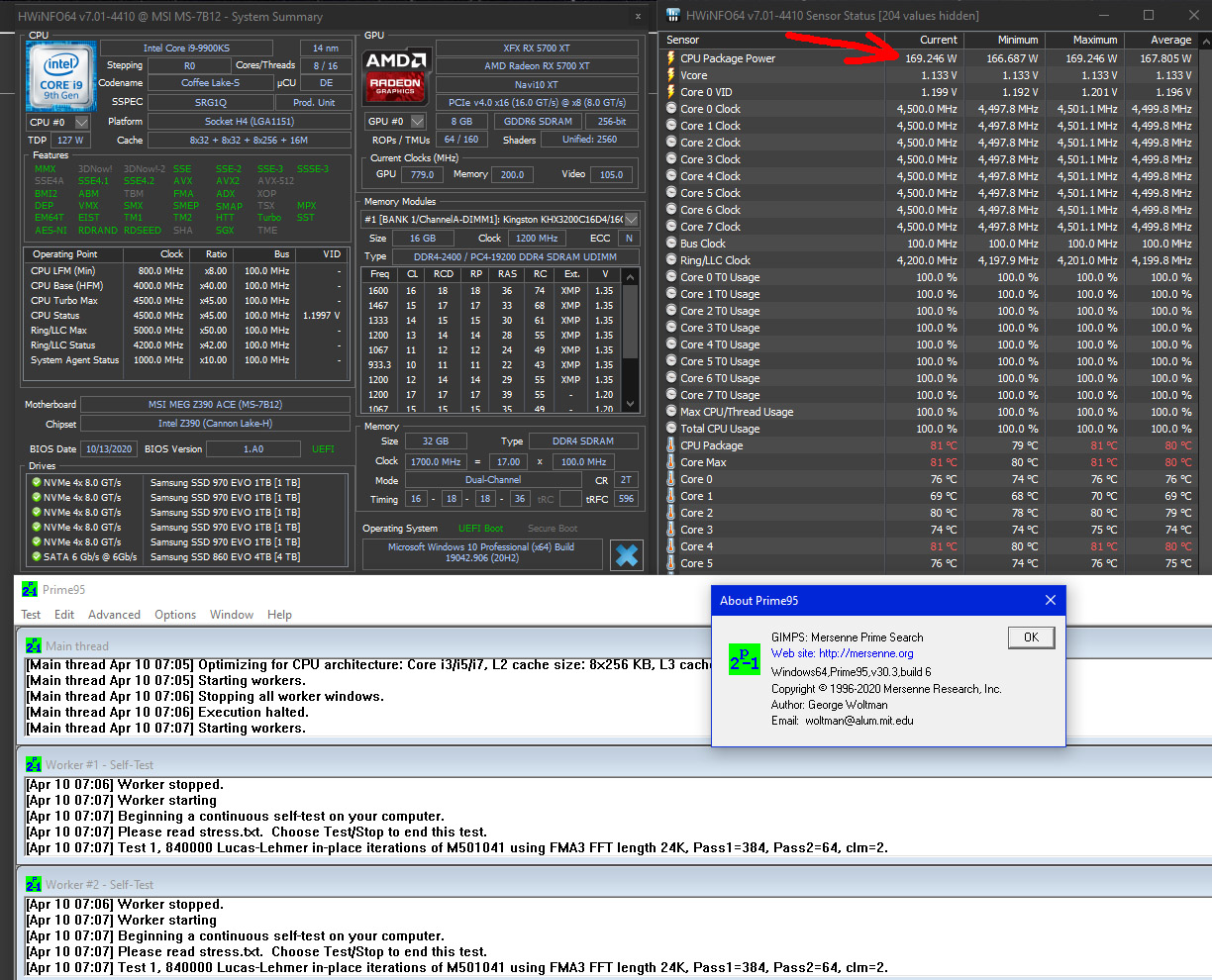Screen dimensions: 1212x980
Task: Select Samsung SSD 860 EVO 4TB drive row
Action: [x=188, y=557]
